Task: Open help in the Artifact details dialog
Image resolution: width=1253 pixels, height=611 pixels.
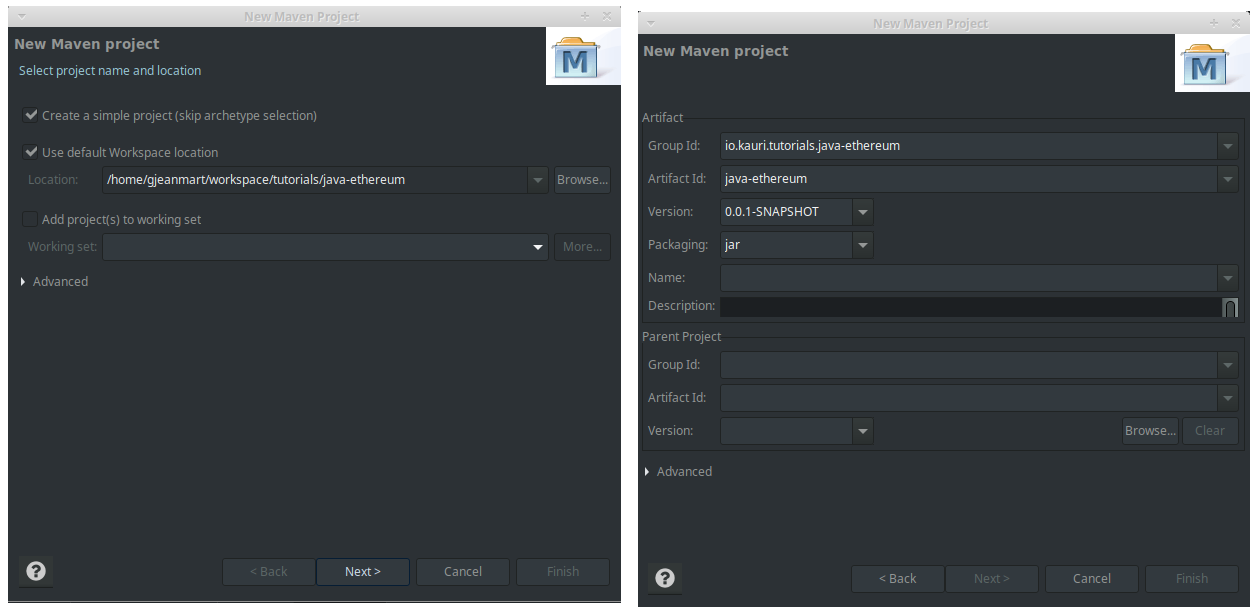Action: (x=665, y=578)
